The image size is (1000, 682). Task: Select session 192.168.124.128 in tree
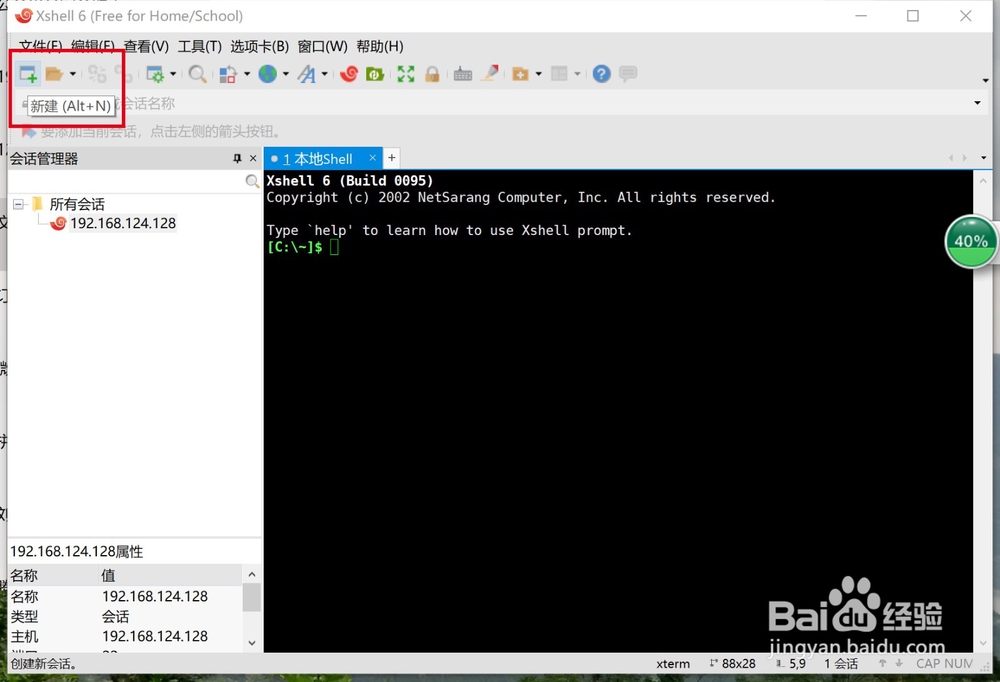pos(123,223)
